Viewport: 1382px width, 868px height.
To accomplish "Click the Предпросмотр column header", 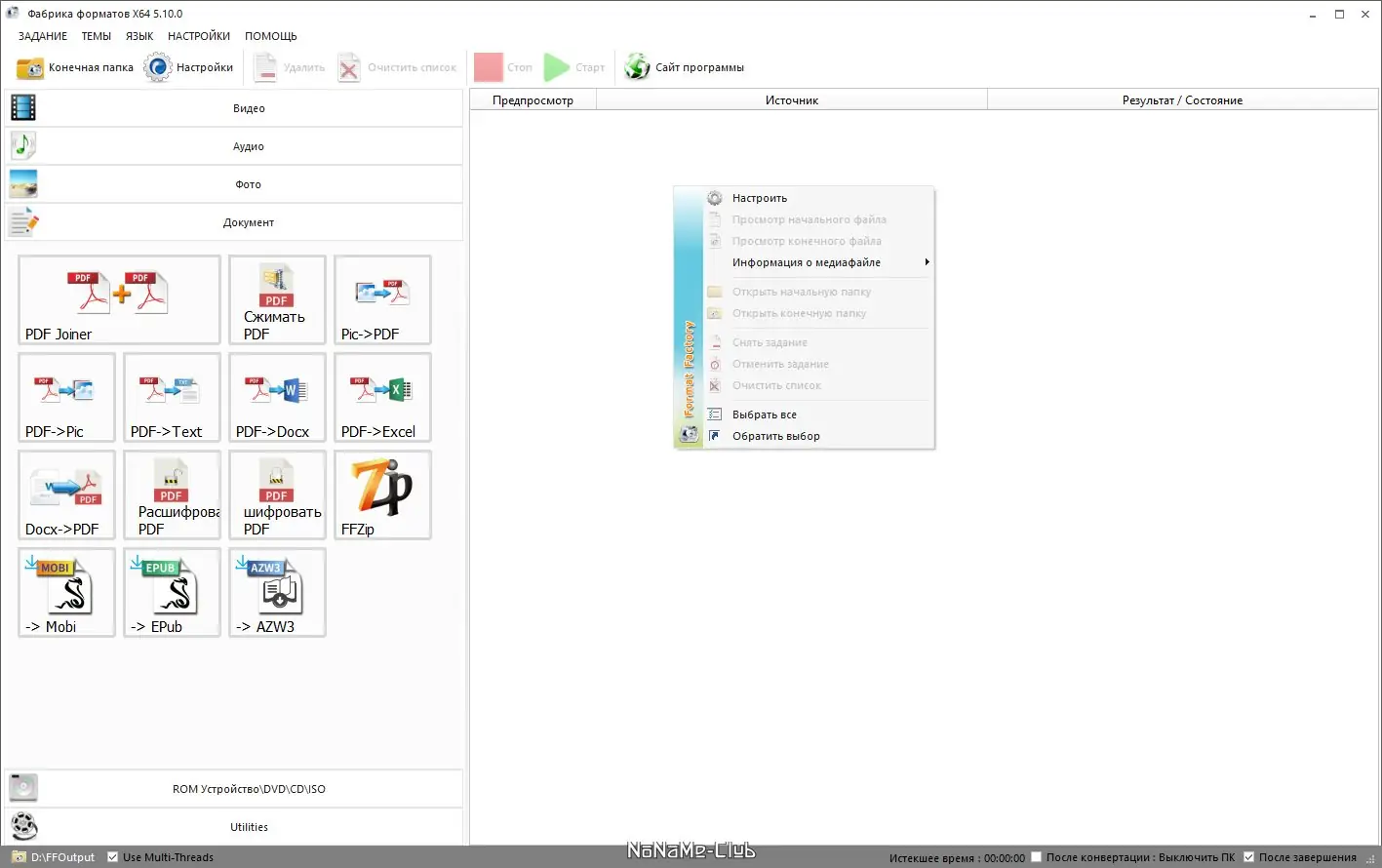I will (533, 100).
